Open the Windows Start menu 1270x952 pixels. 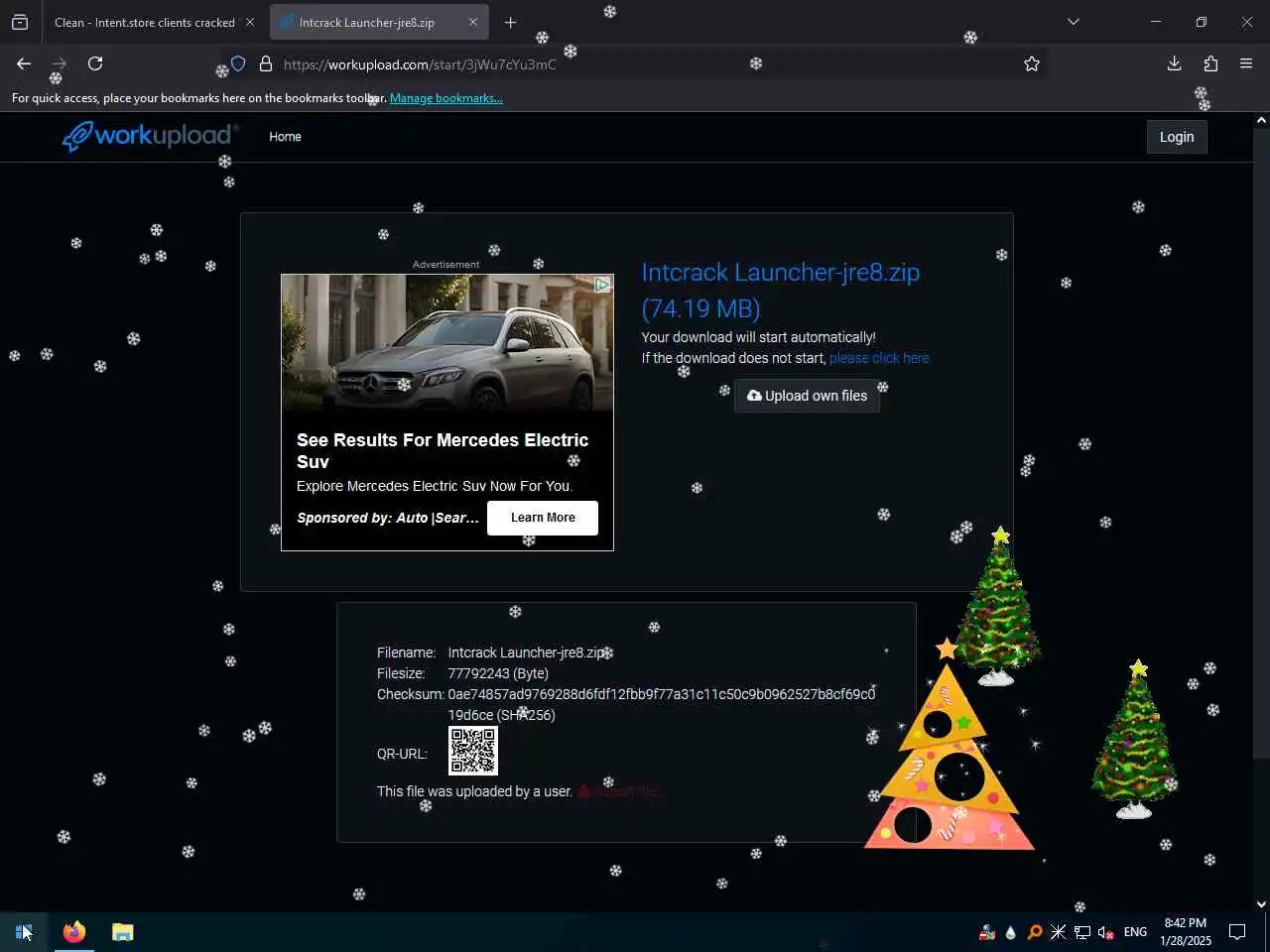pyautogui.click(x=24, y=932)
